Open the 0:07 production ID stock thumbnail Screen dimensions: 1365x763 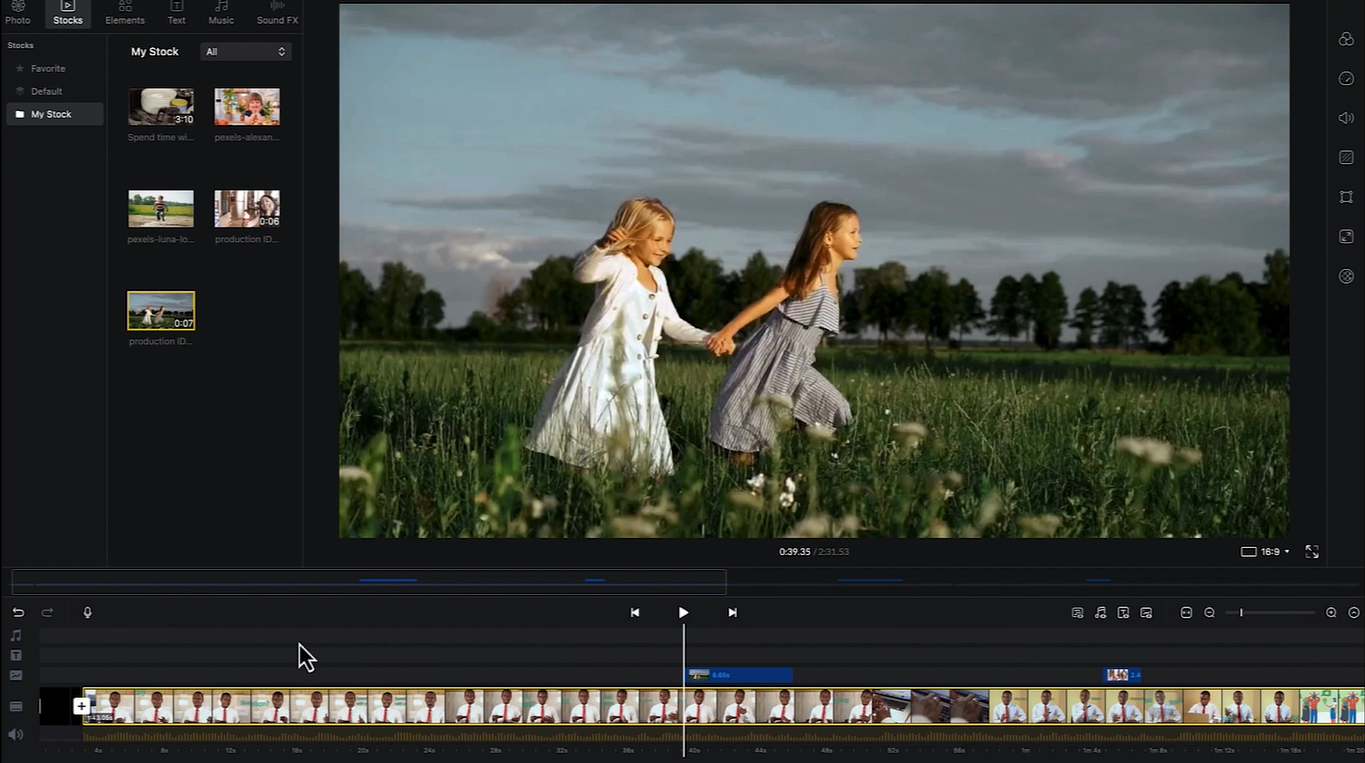click(160, 310)
